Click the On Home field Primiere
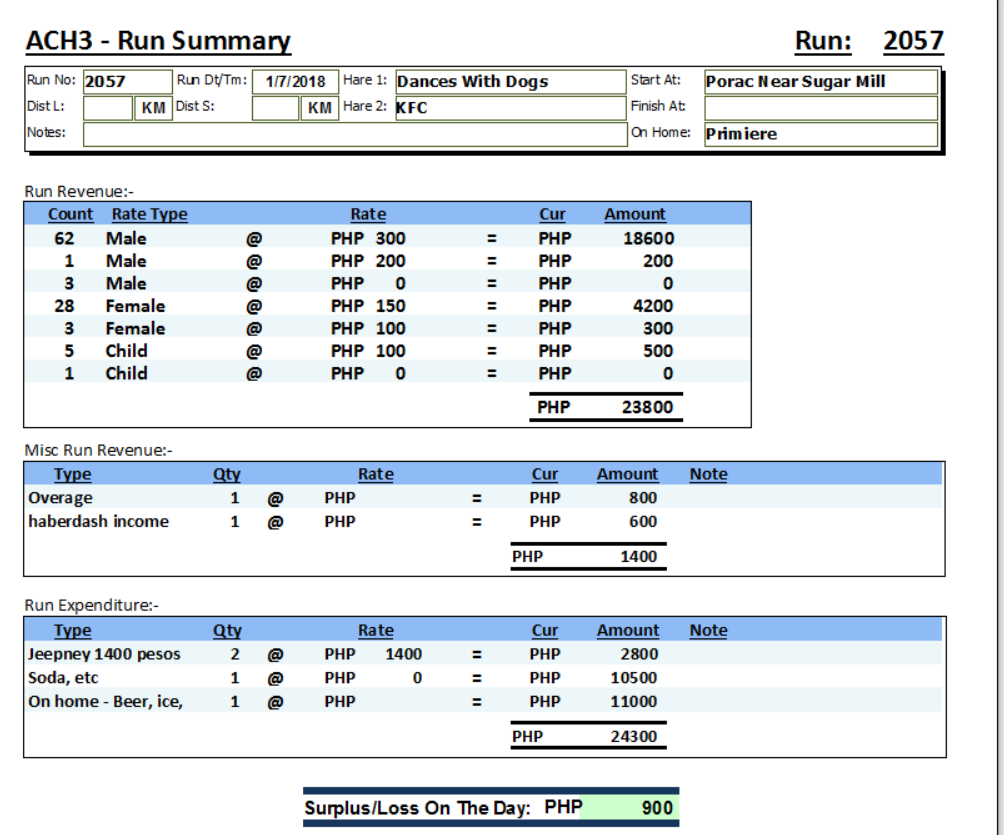 [x=820, y=133]
